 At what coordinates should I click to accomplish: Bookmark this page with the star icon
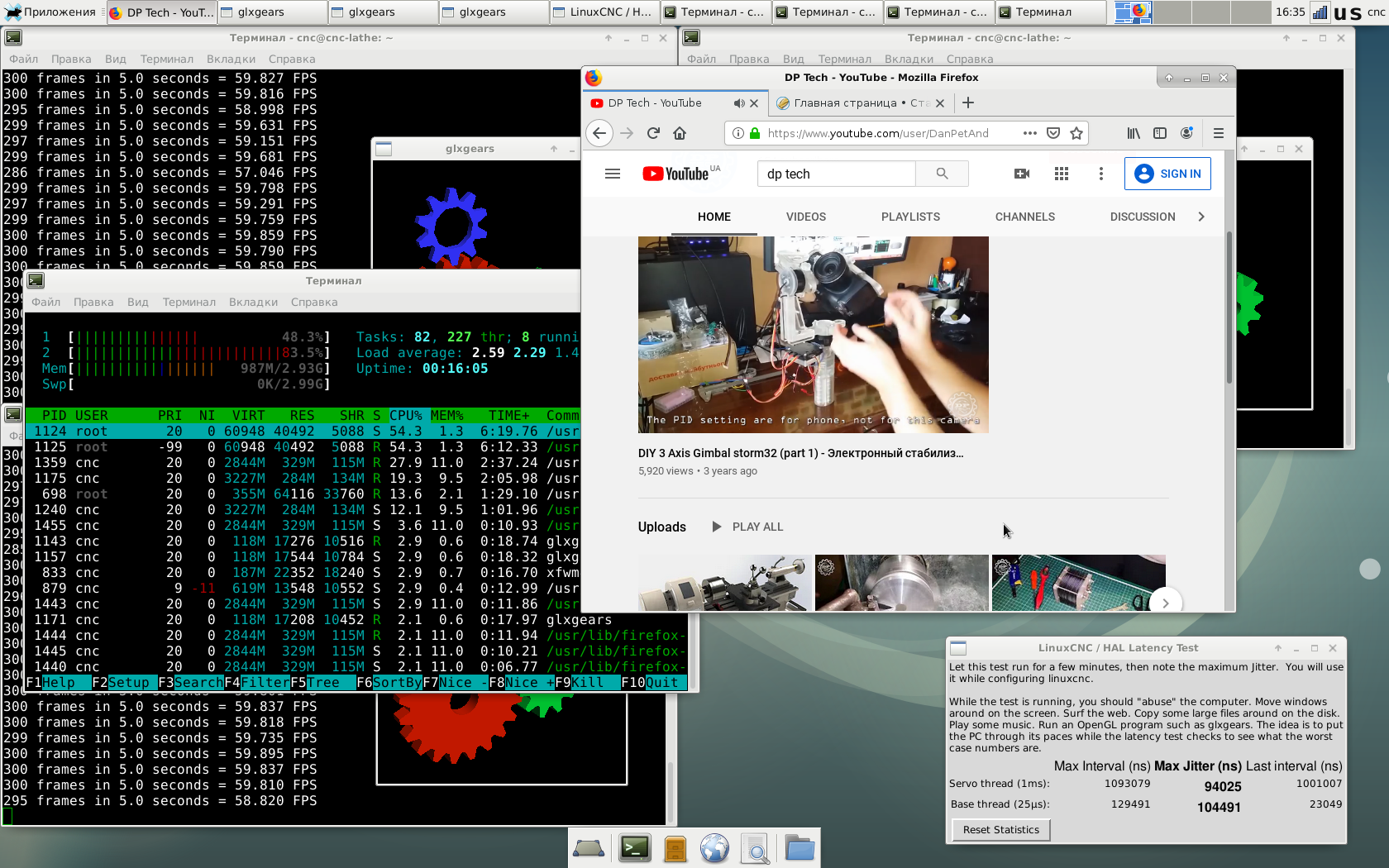click(x=1076, y=133)
